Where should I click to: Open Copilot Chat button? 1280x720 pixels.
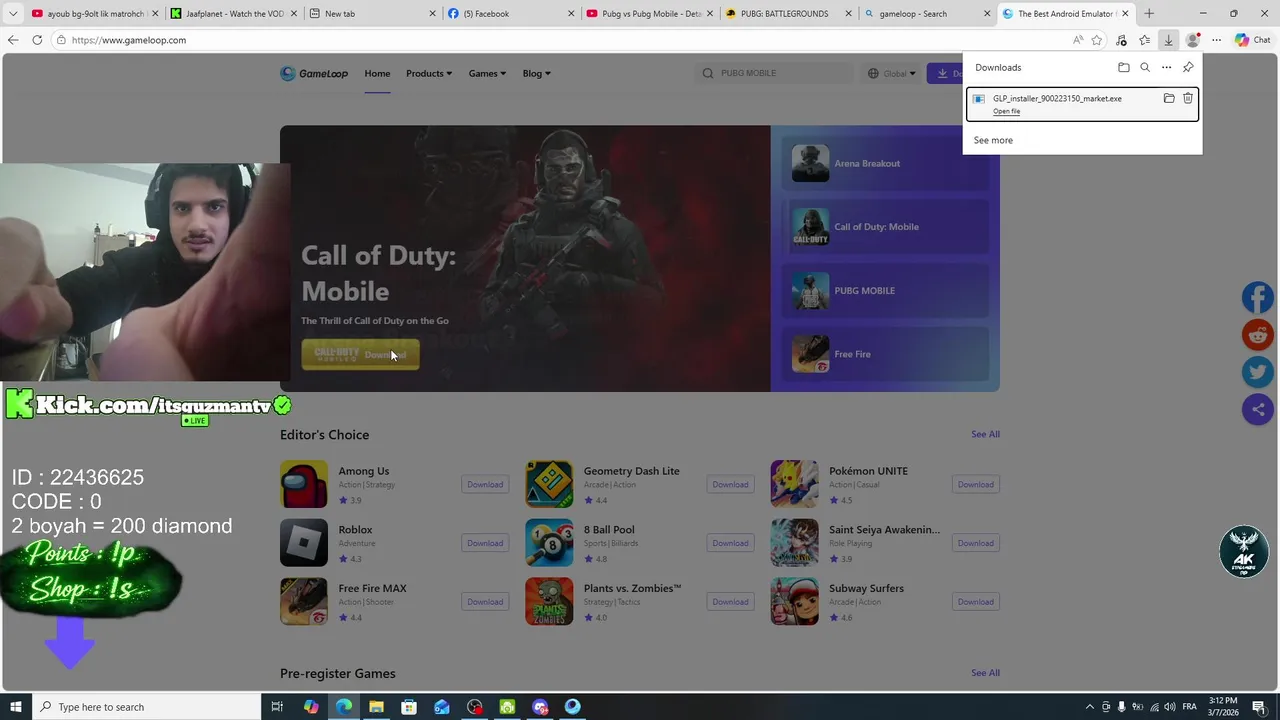(1252, 40)
